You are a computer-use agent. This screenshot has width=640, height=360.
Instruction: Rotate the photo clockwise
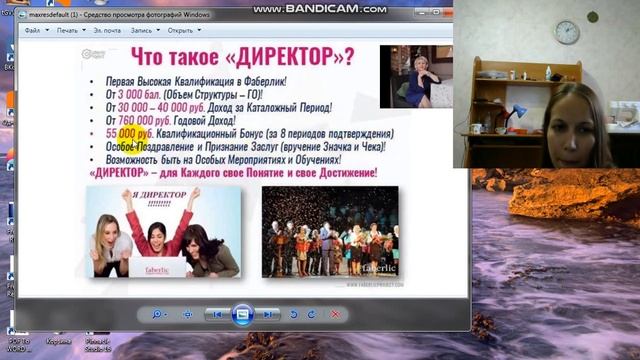(311, 314)
